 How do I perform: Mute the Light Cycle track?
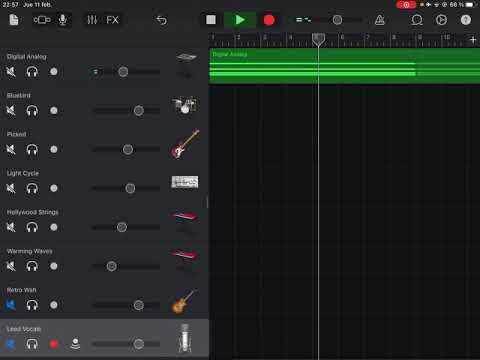[x=11, y=188]
